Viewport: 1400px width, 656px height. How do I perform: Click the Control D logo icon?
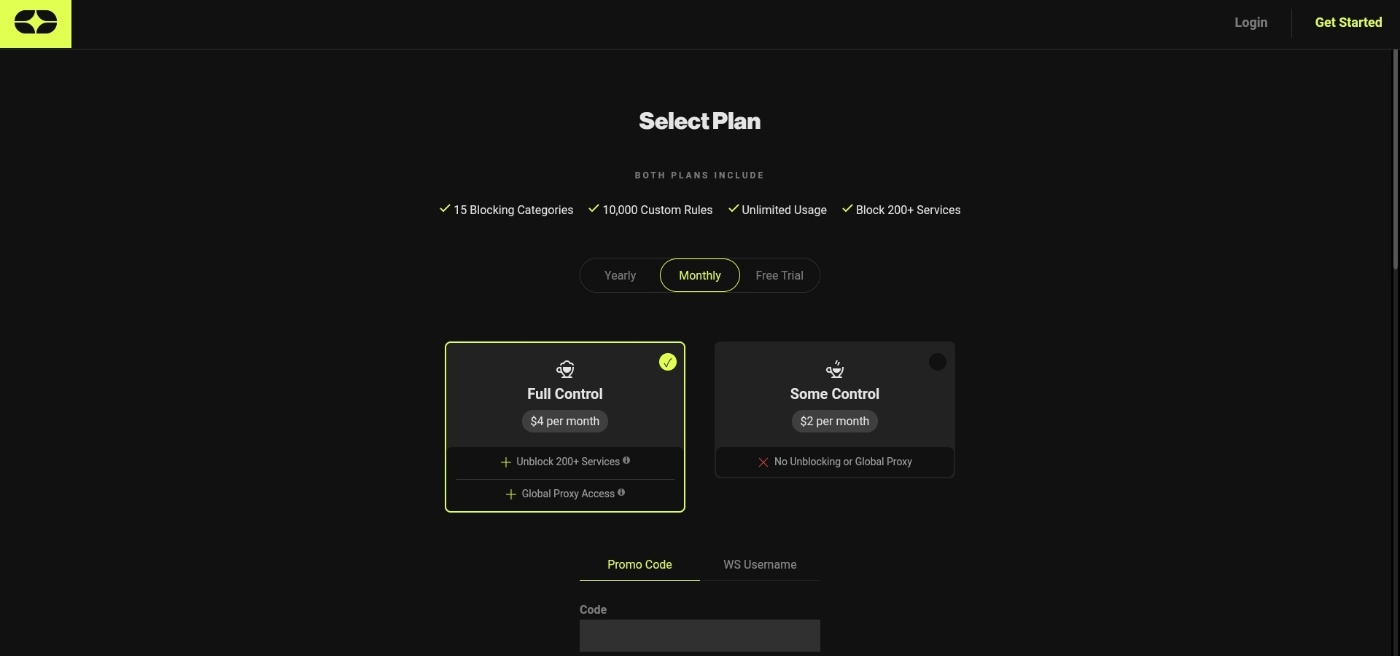coord(35,23)
